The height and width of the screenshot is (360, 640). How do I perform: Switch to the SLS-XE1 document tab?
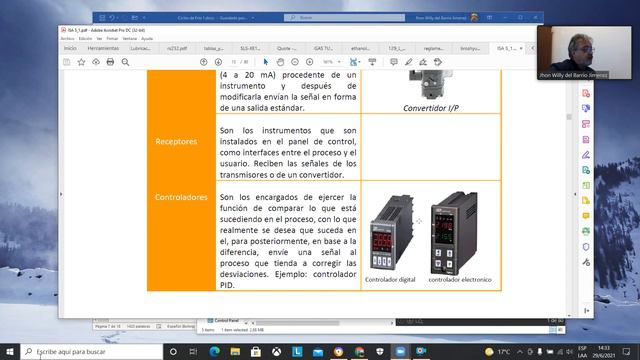click(250, 48)
